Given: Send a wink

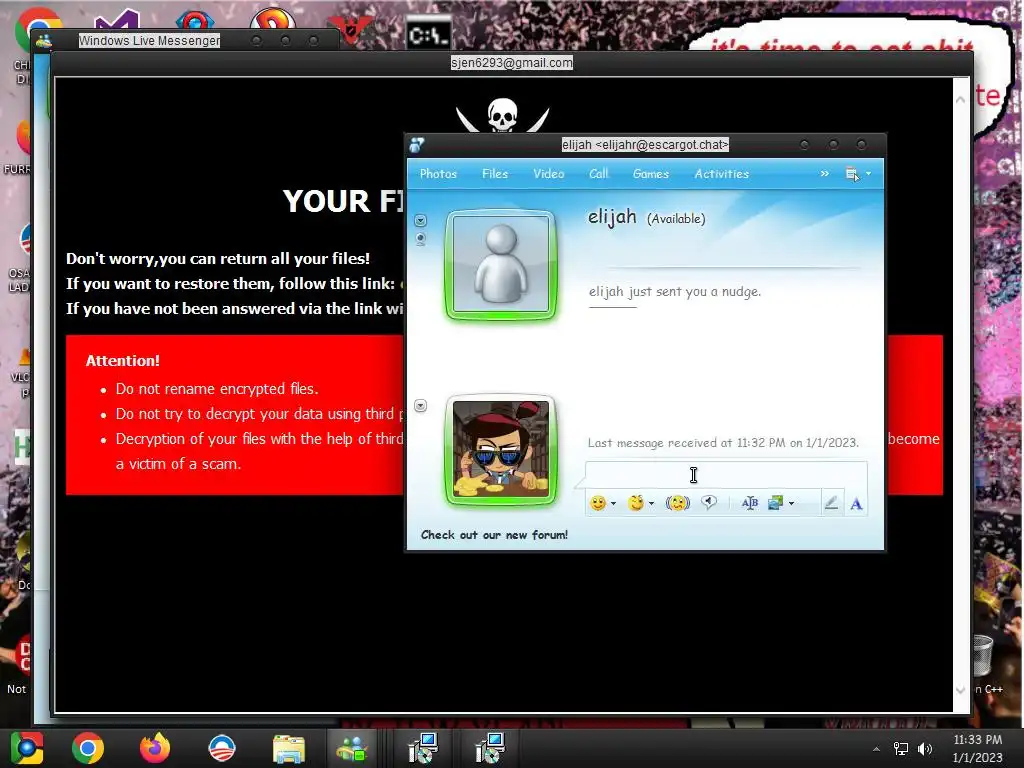Looking at the screenshot, I should [x=635, y=503].
